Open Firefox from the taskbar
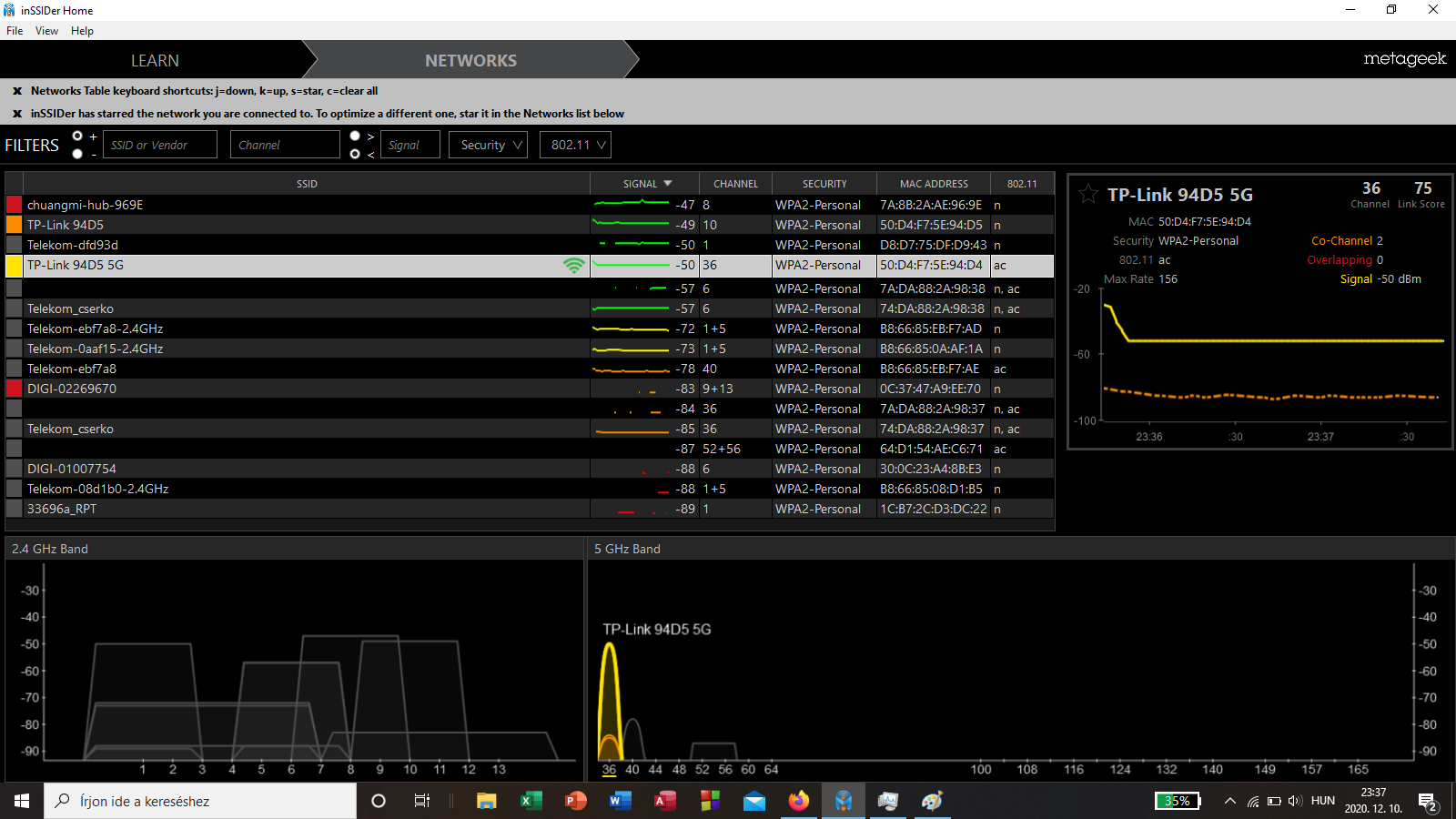This screenshot has width=1456, height=819. coord(798,801)
